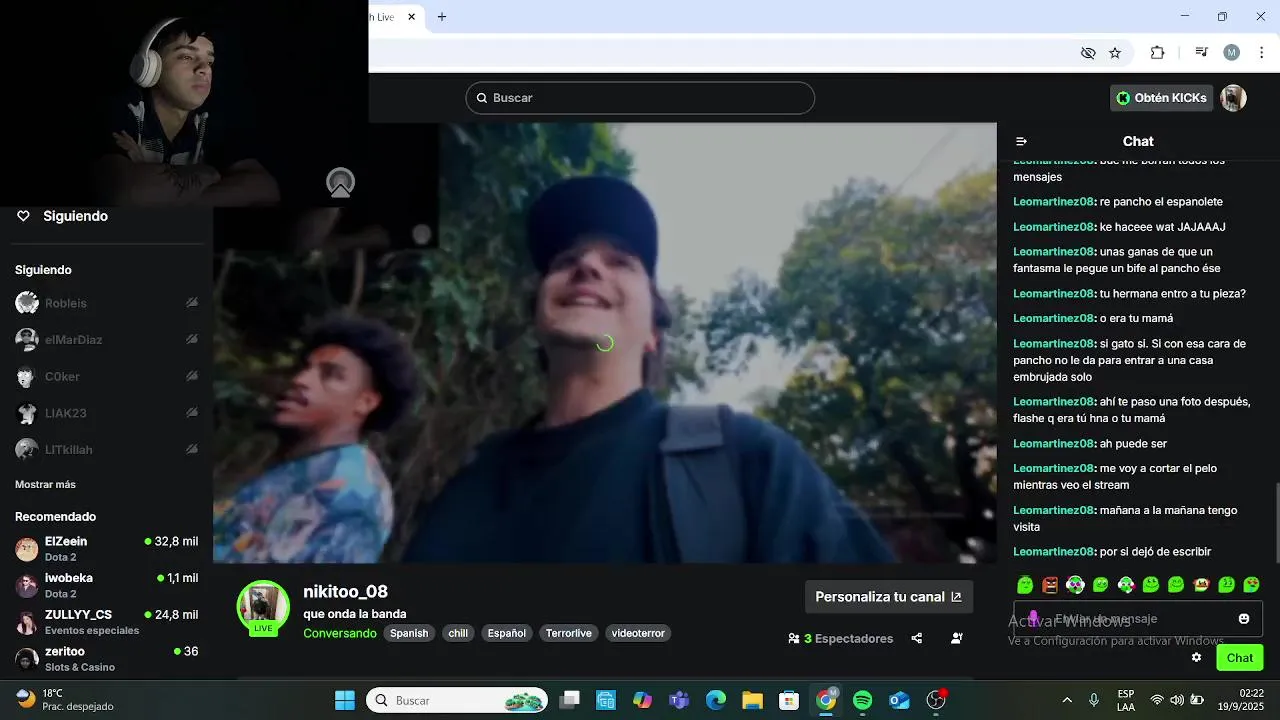This screenshot has height=720, width=1280.
Task: Click the AirPlay cast icon on video
Action: tap(341, 183)
